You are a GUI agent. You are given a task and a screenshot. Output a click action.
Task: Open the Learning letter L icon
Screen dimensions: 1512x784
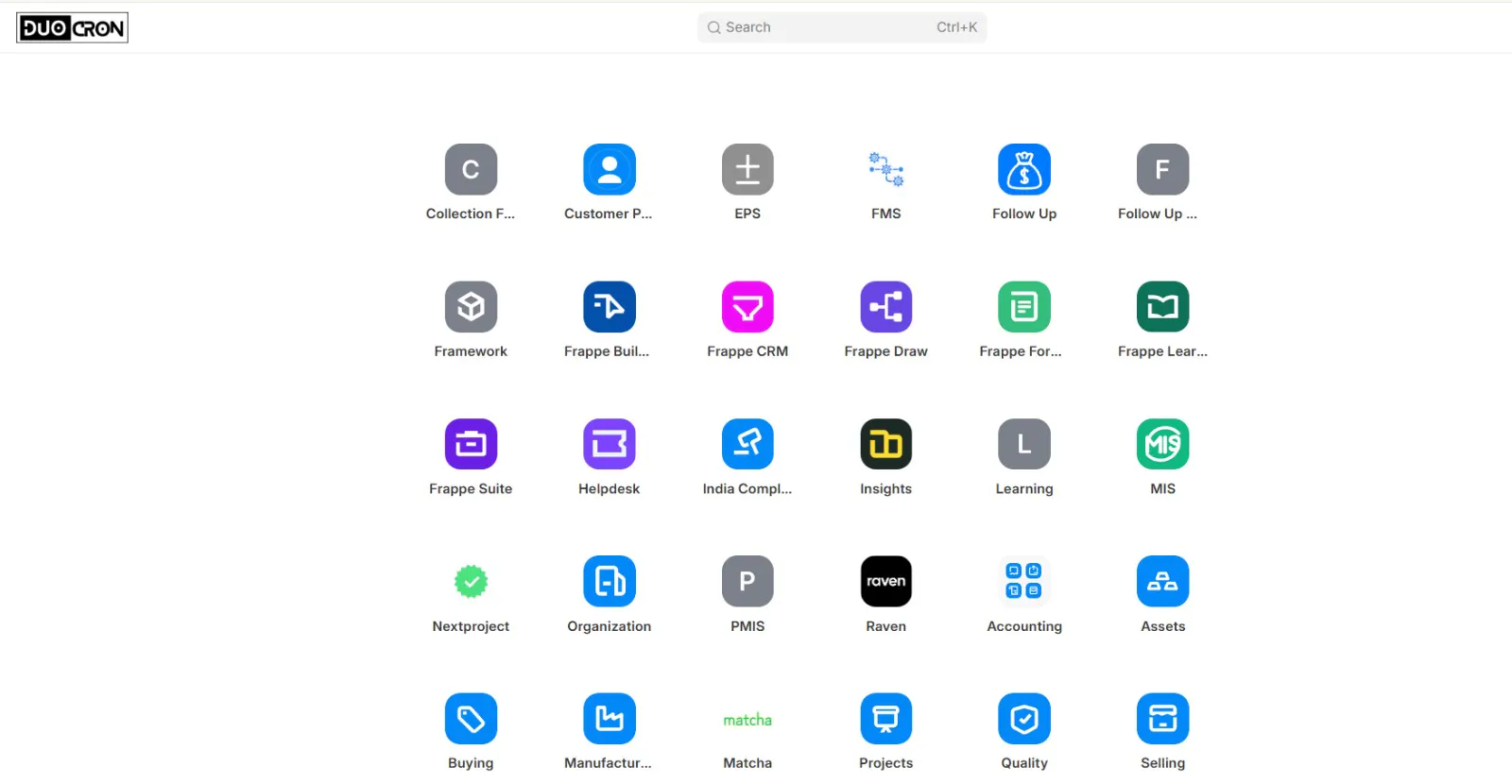coord(1024,444)
